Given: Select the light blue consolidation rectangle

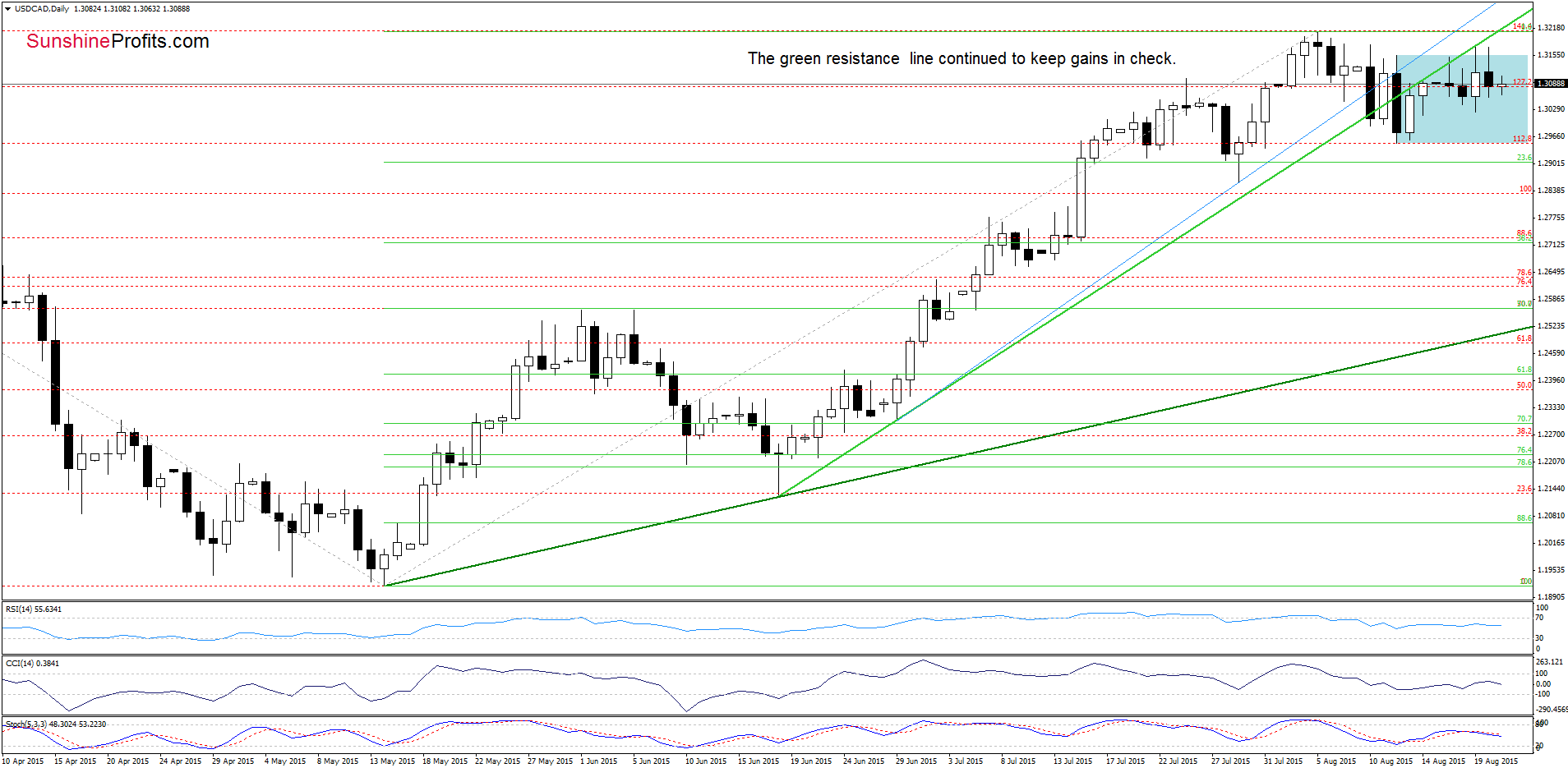Looking at the screenshot, I should pos(1462,99).
